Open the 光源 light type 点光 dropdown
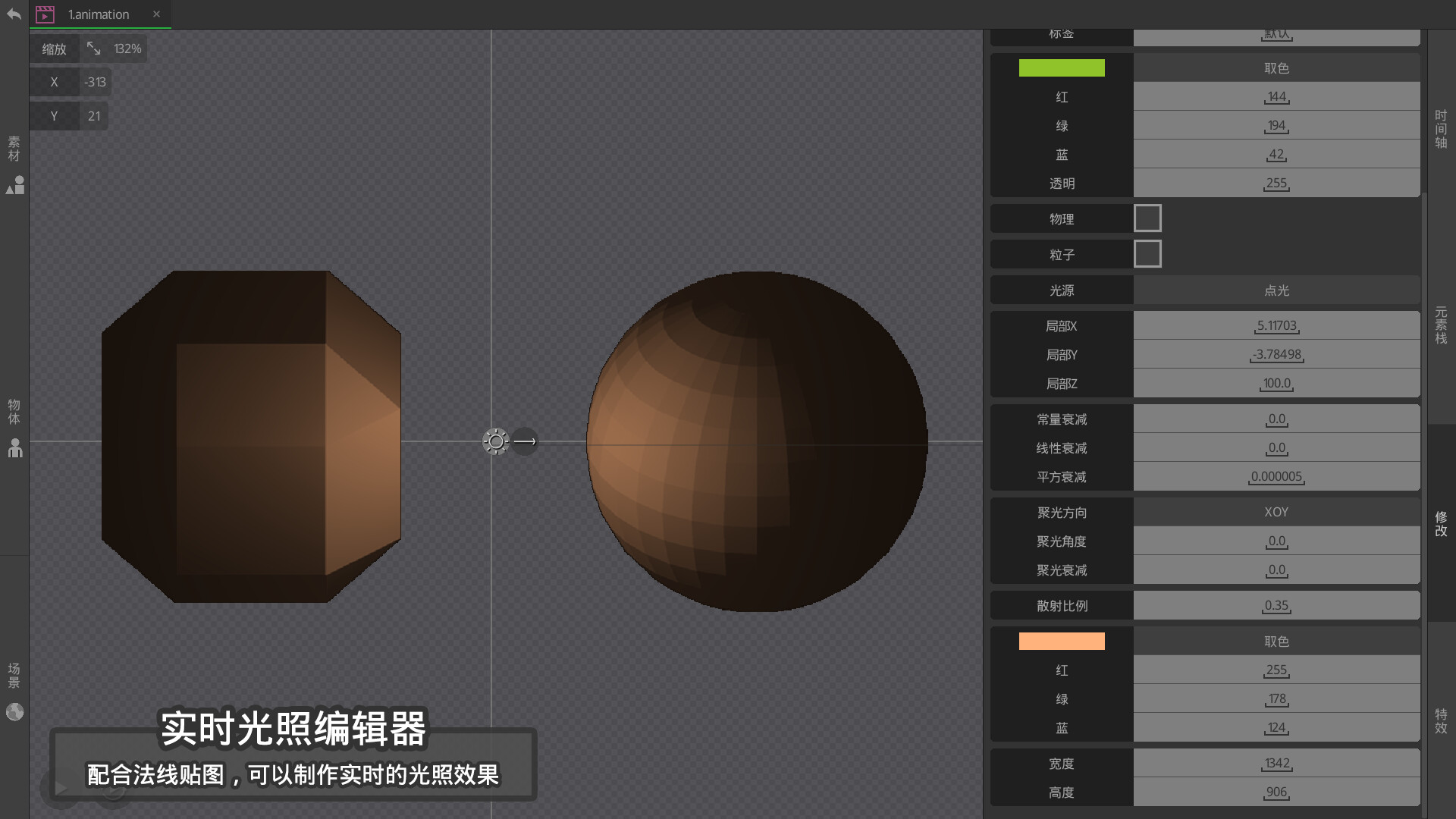 (1276, 290)
